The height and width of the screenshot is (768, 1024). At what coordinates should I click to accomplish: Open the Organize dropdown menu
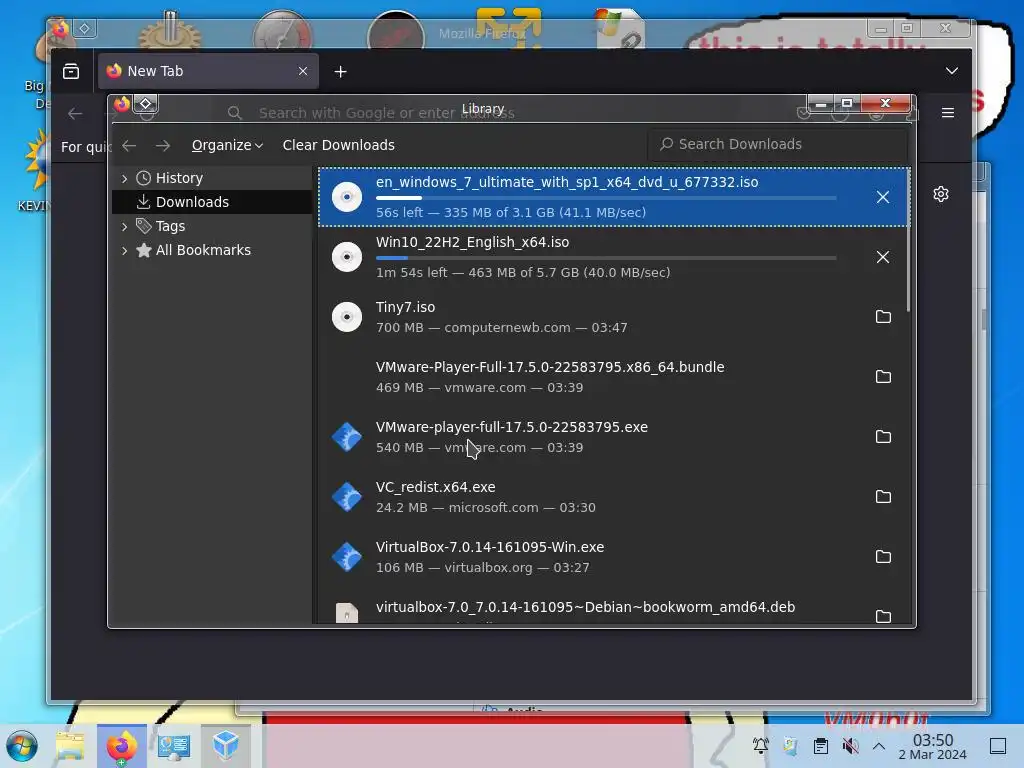coord(227,146)
